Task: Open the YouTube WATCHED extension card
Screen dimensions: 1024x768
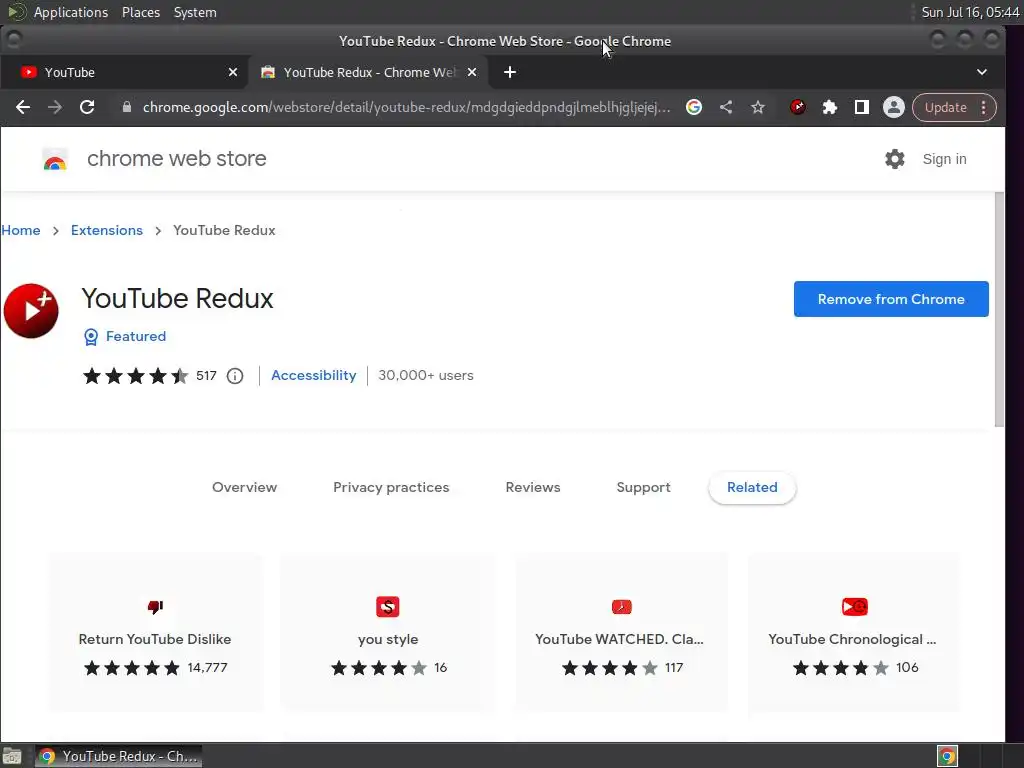Action: pos(621,632)
